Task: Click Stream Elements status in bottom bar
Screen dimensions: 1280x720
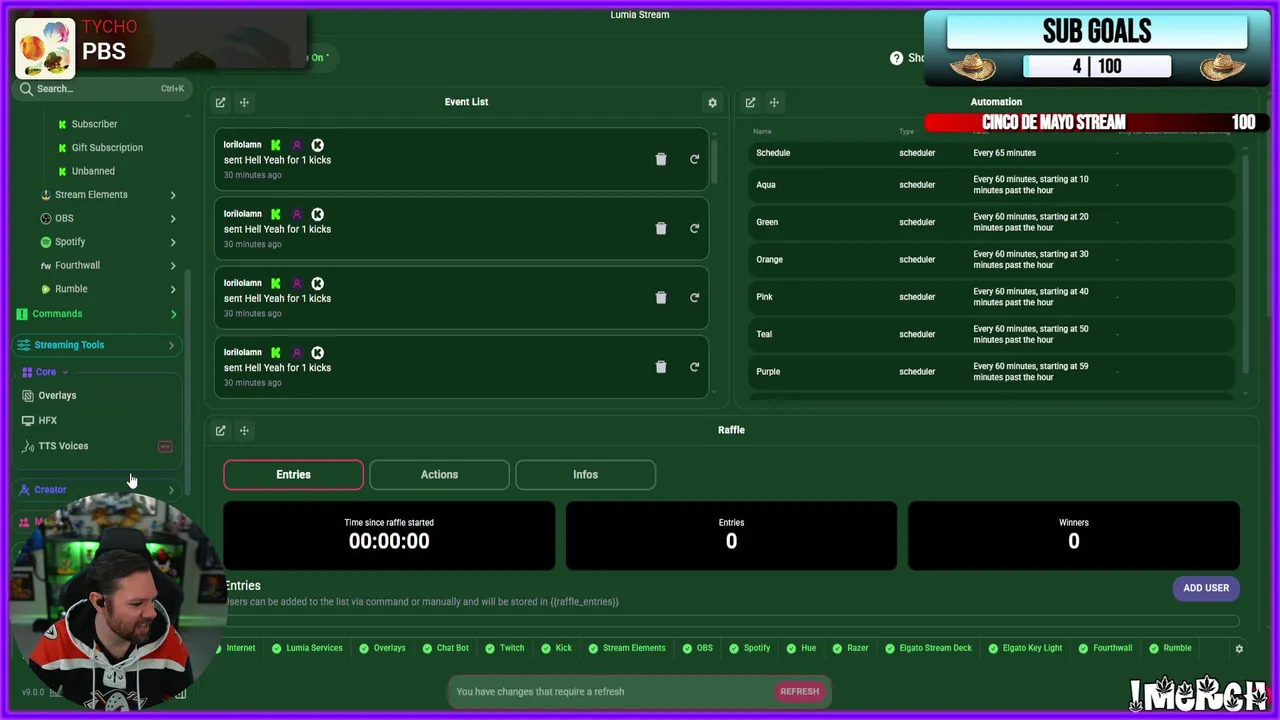Action: (x=627, y=648)
